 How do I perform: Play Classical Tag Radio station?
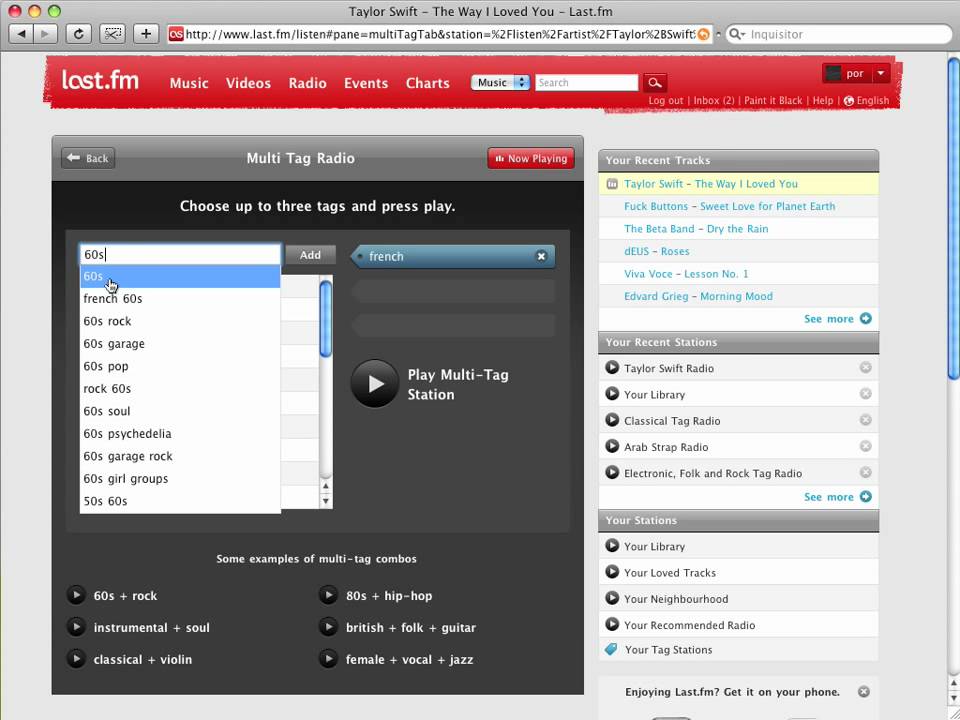[x=612, y=420]
